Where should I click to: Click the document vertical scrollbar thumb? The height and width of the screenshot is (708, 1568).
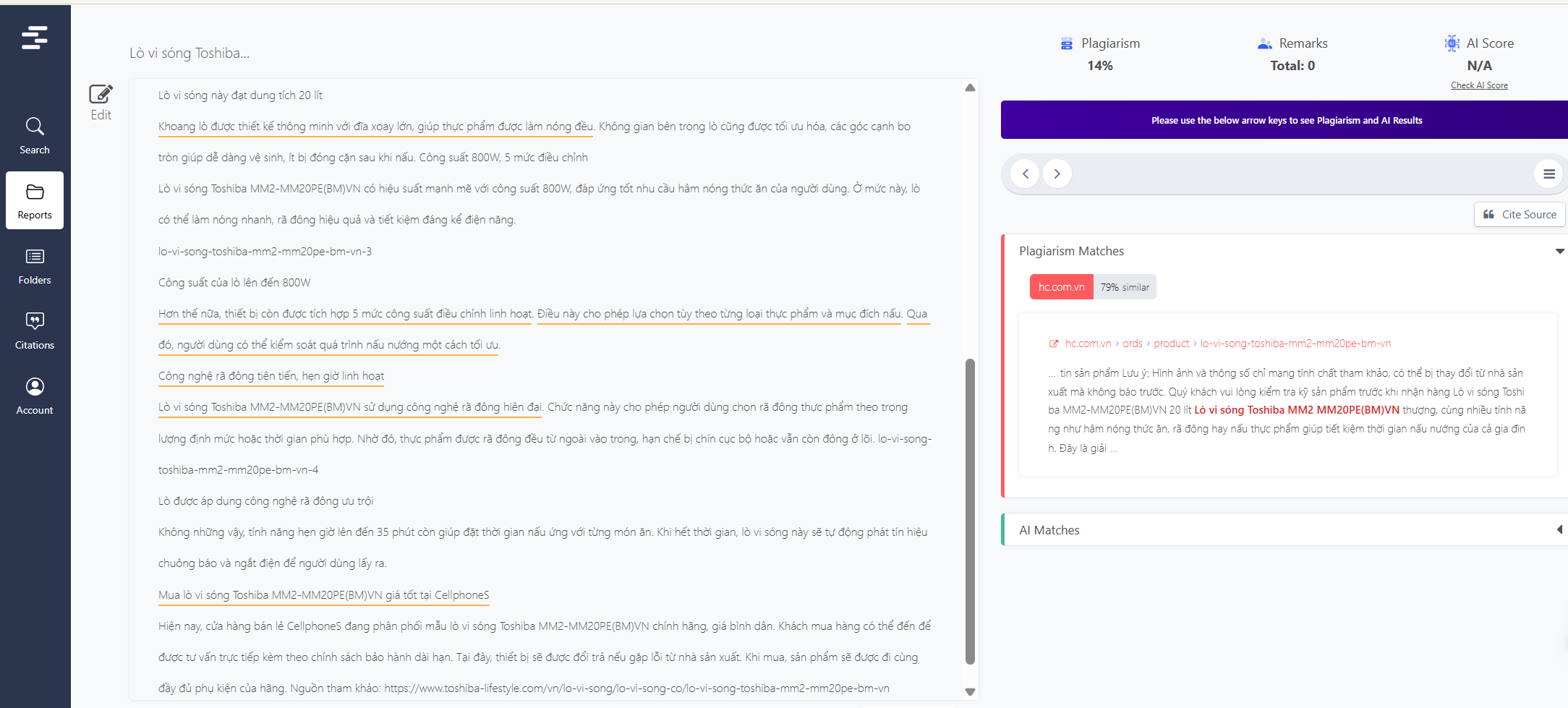970,511
